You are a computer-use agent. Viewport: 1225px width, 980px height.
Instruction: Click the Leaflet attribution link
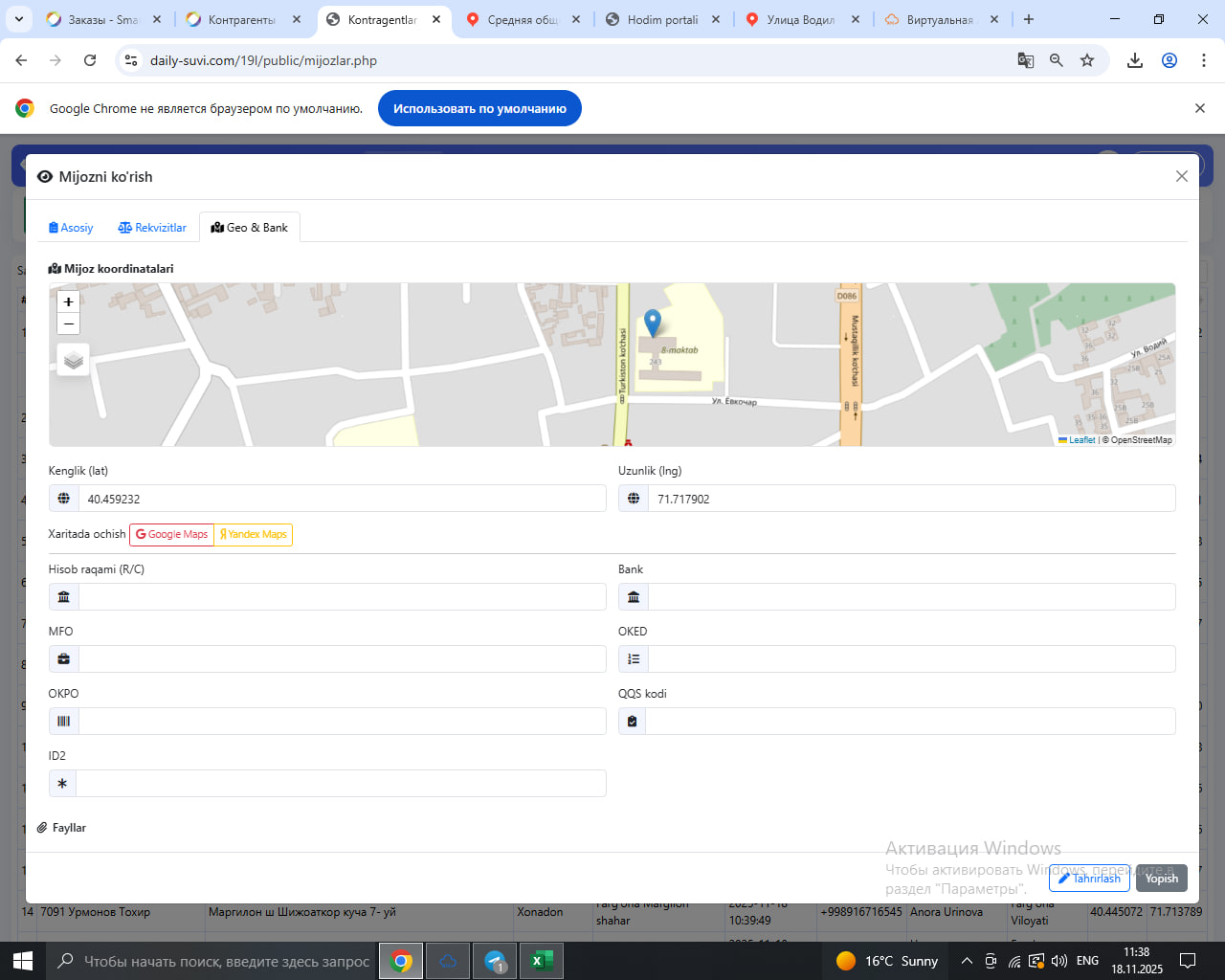(x=1081, y=440)
